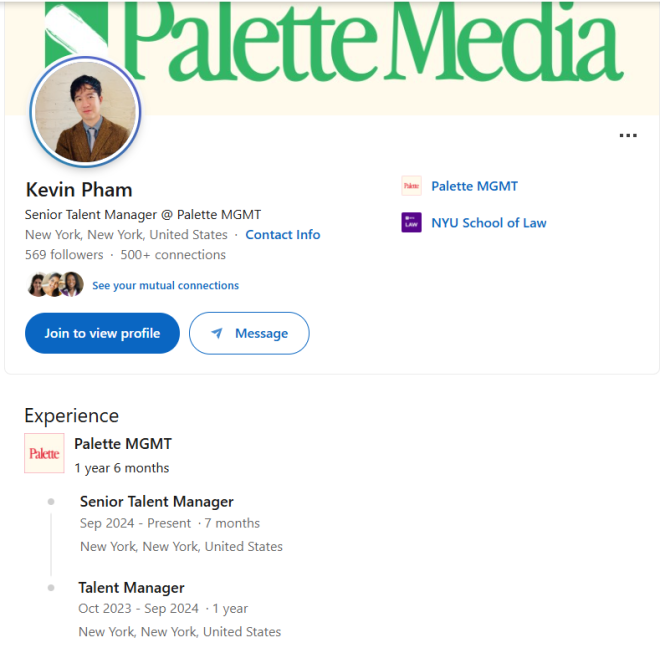This screenshot has height=658, width=660.
Task: Click Kevin Pham's profile photo
Action: pyautogui.click(x=85, y=112)
